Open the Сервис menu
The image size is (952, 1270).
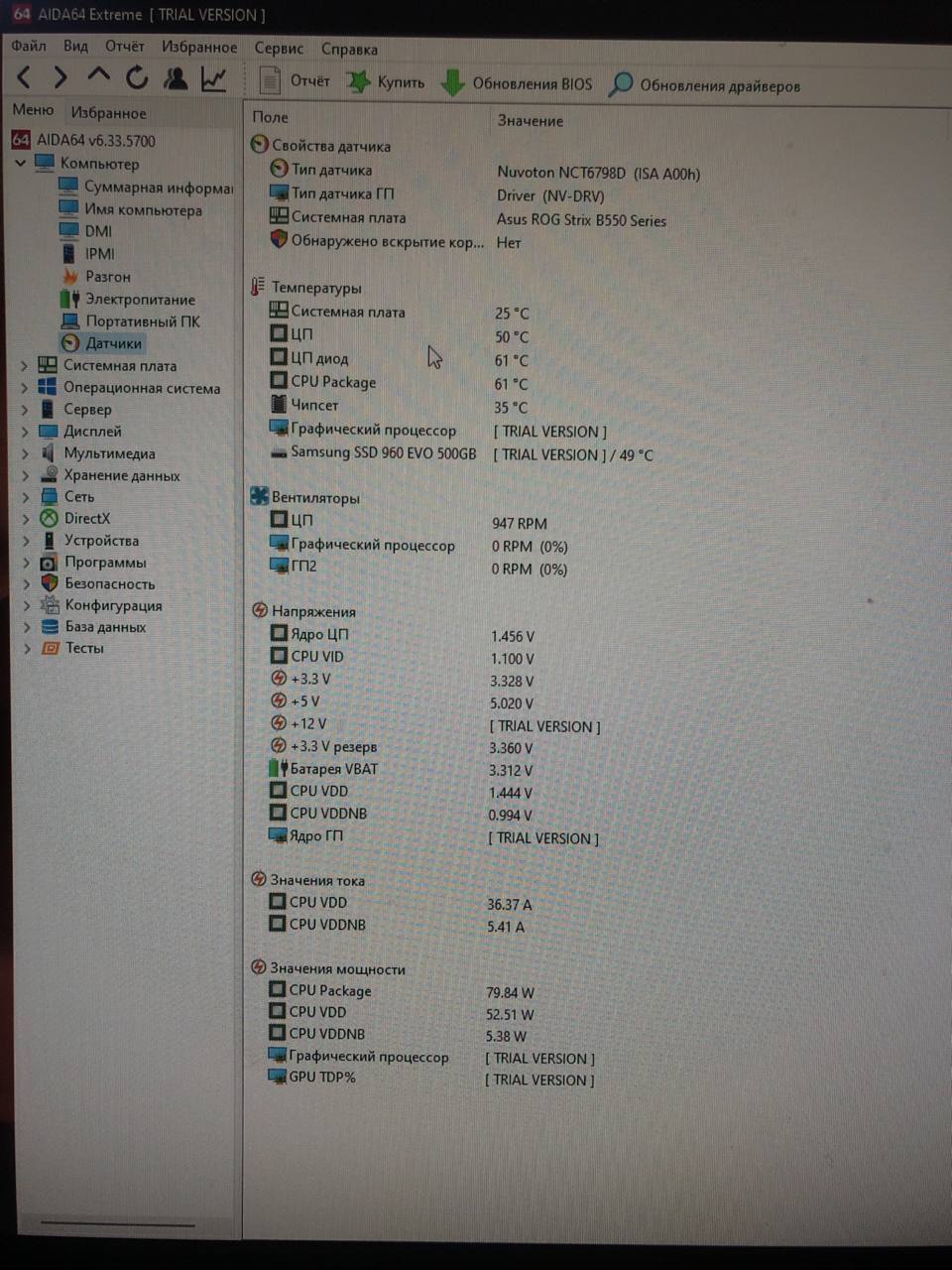coord(279,48)
